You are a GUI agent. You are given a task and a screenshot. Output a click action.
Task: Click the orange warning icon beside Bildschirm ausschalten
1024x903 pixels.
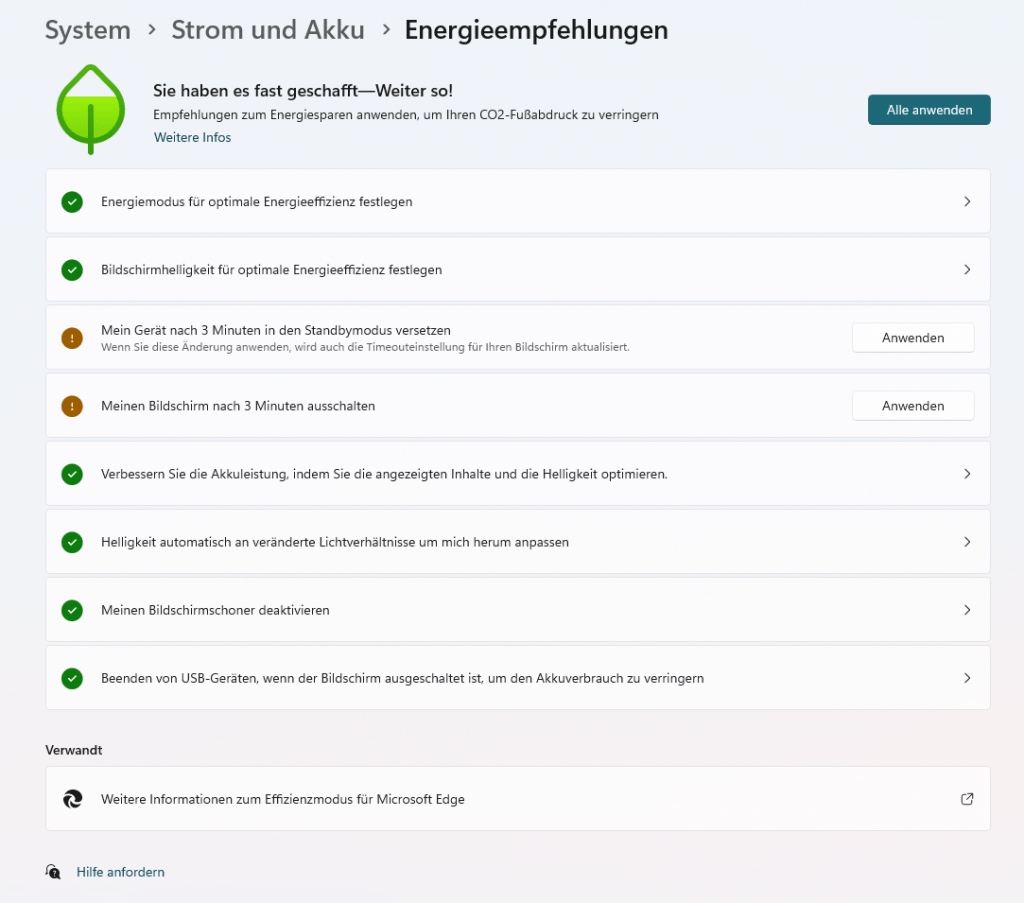pyautogui.click(x=71, y=405)
